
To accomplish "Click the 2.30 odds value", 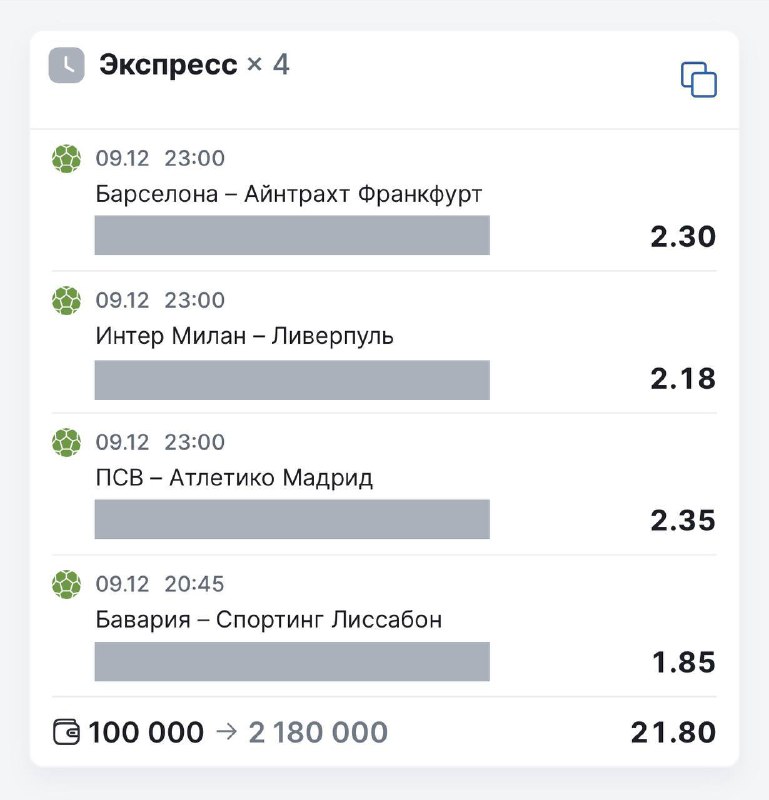I will pyautogui.click(x=683, y=237).
